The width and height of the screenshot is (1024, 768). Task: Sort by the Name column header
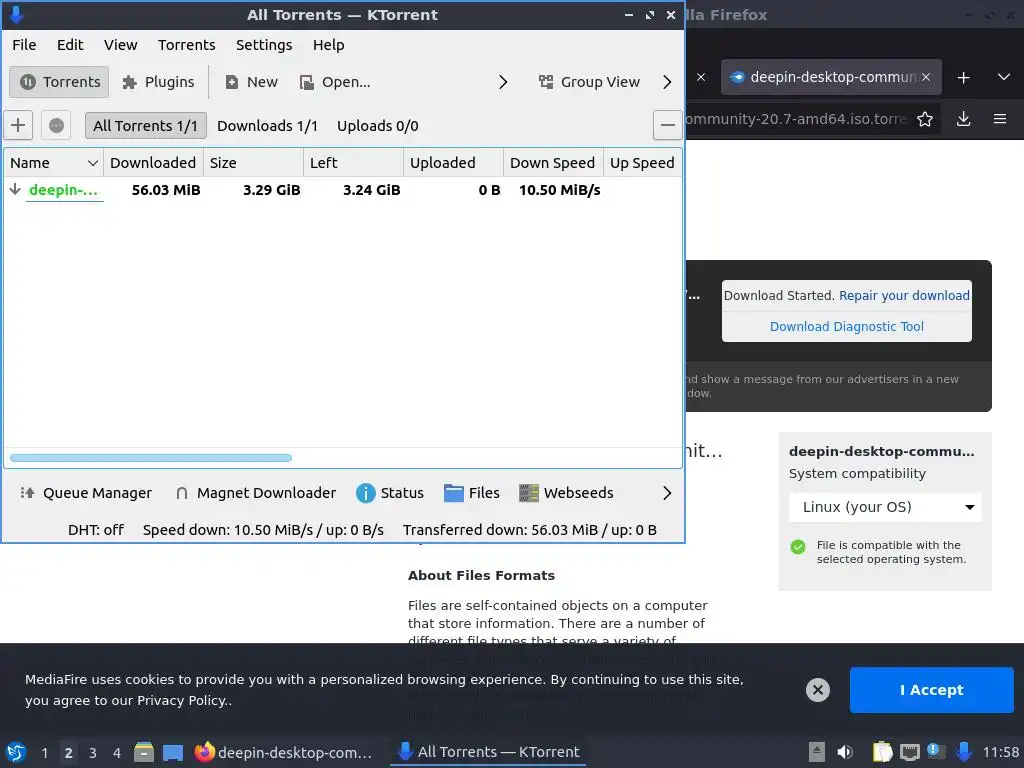pyautogui.click(x=54, y=163)
